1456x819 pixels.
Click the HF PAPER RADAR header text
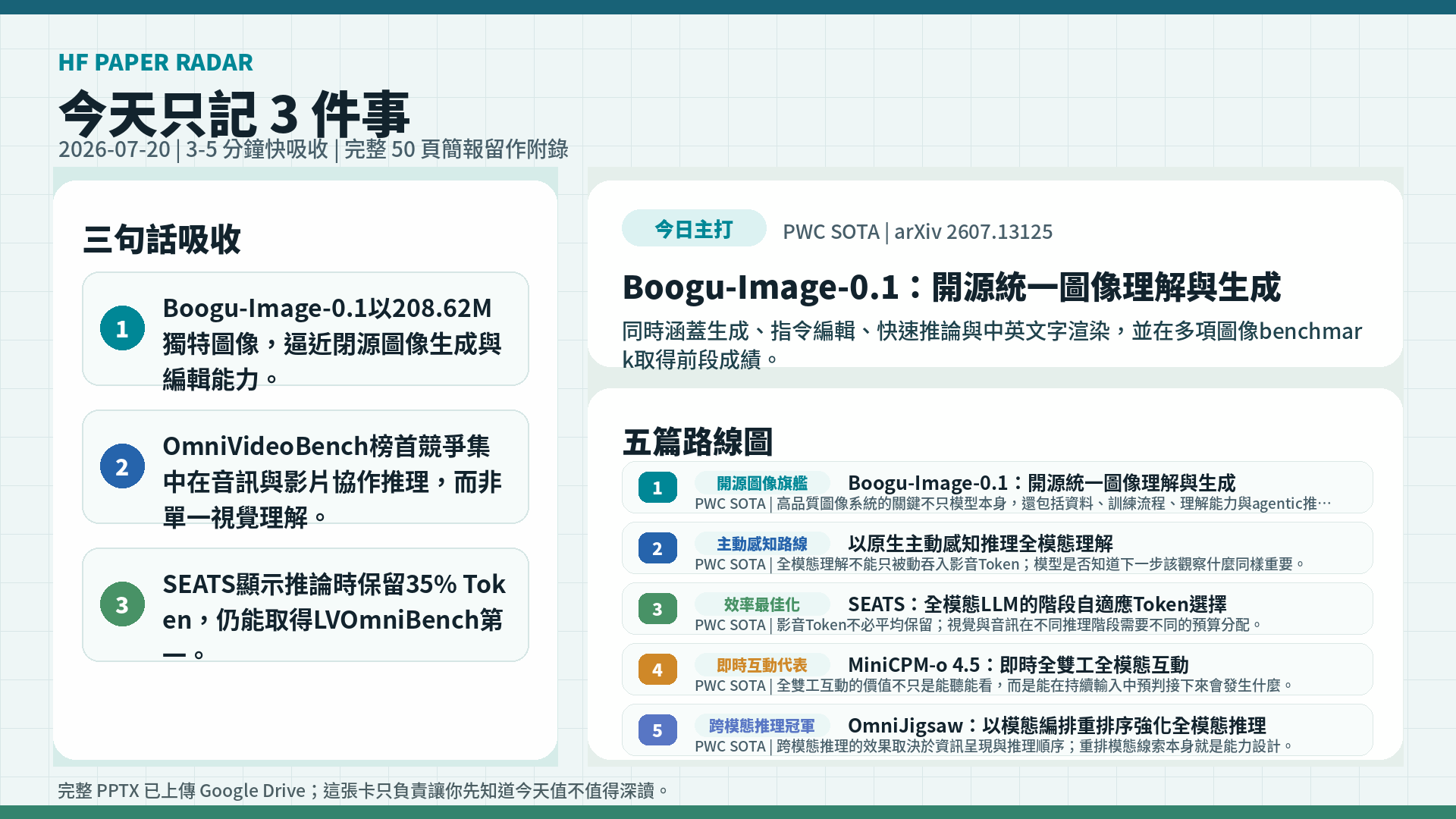155,62
